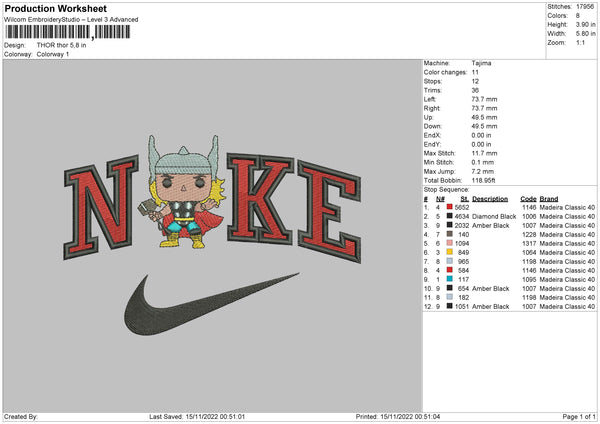Click the St. column header
The width and height of the screenshot is (600, 424).
point(465,199)
